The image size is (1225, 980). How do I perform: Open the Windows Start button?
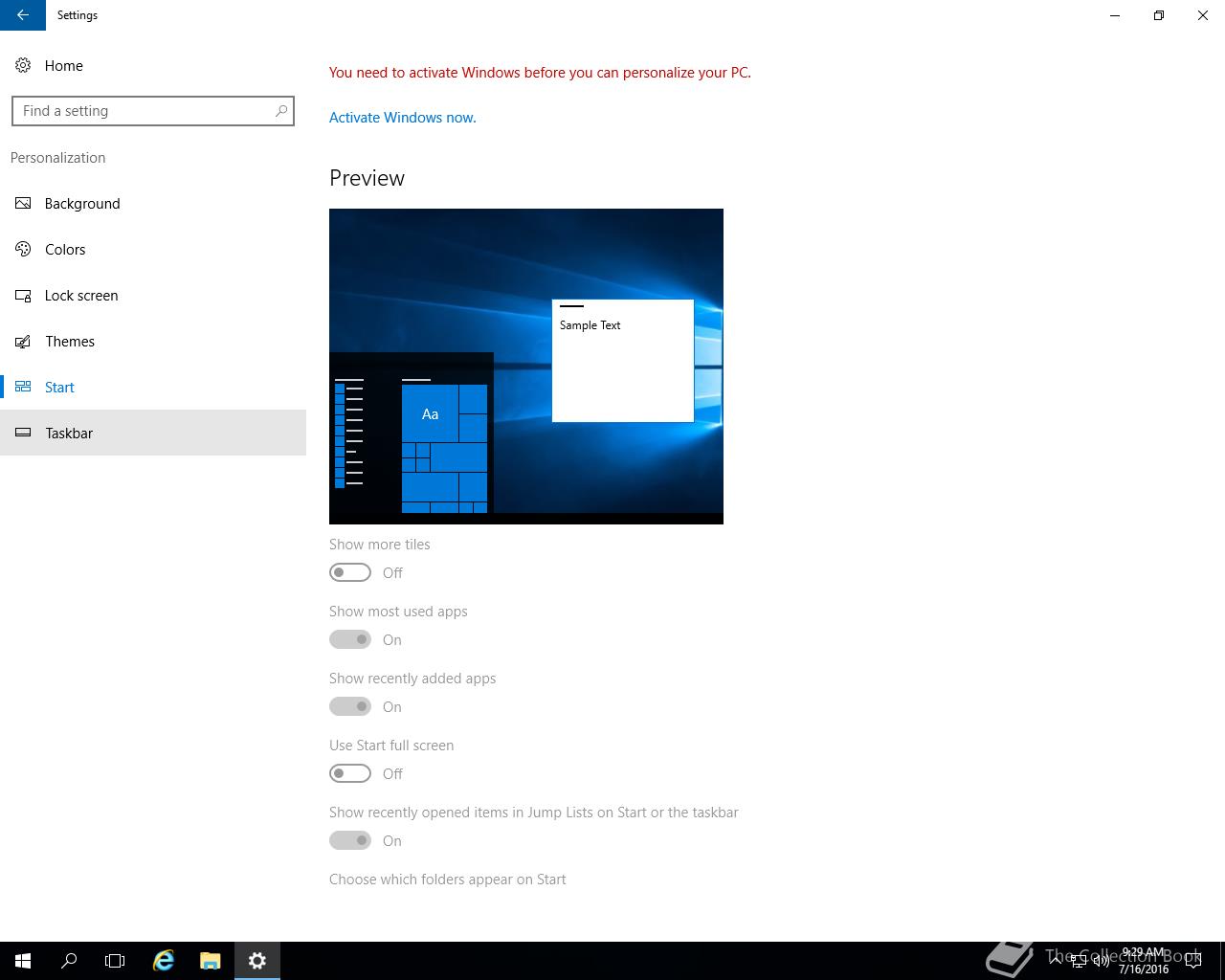[x=23, y=961]
